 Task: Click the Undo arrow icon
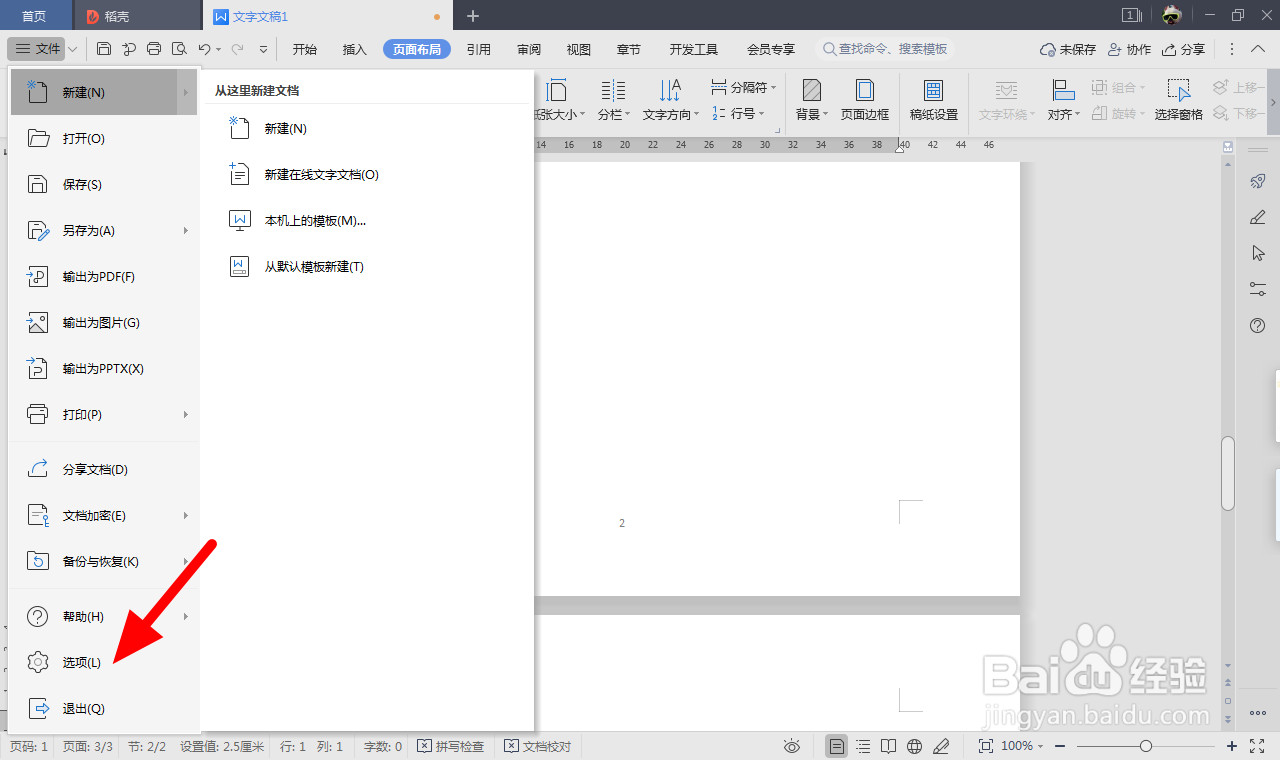(x=204, y=49)
